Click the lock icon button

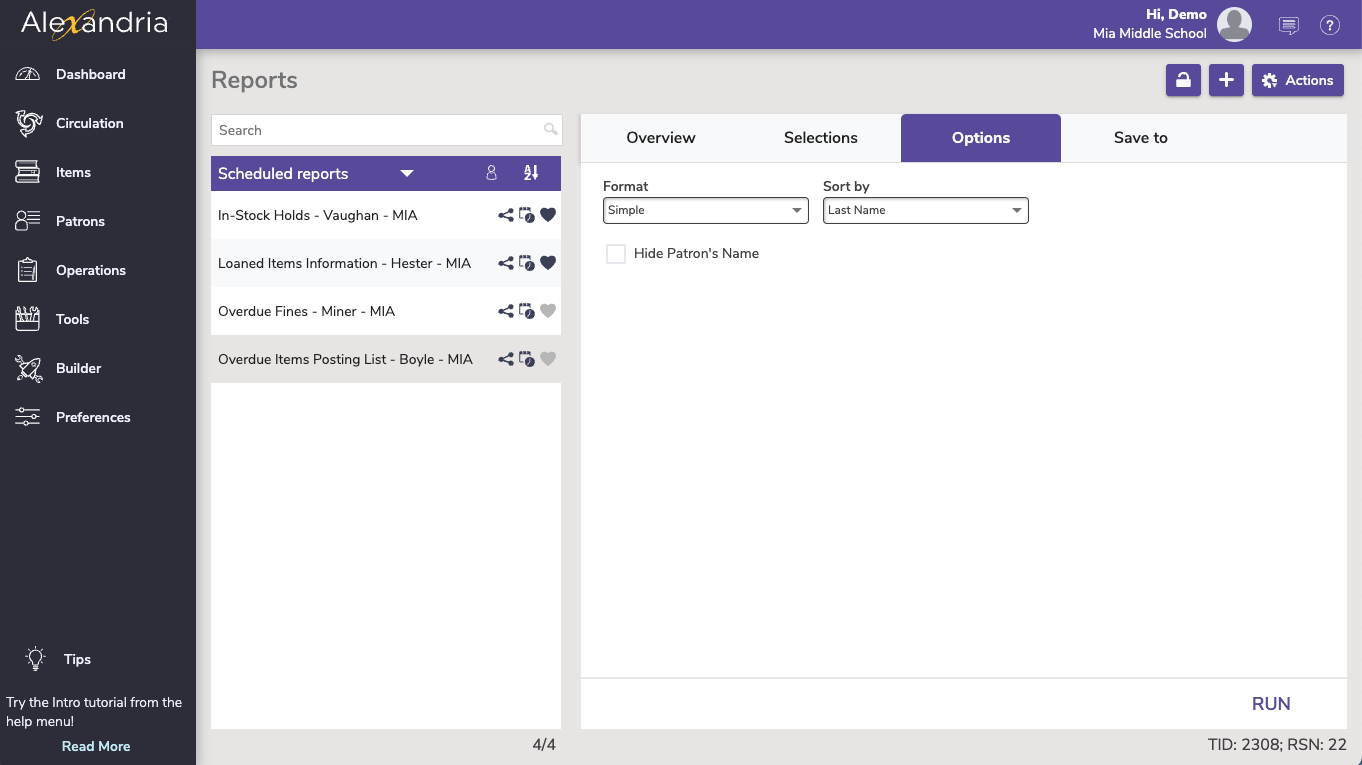tap(1183, 81)
